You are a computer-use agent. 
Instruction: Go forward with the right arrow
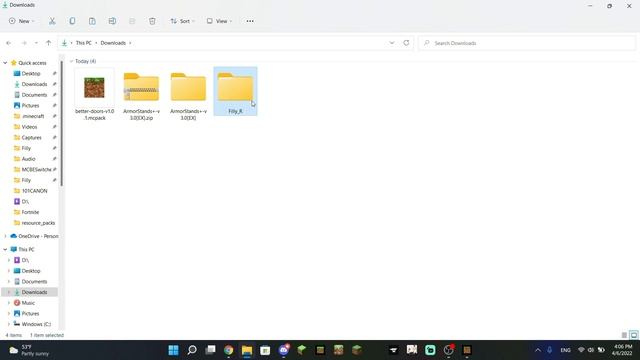pyautogui.click(x=24, y=43)
